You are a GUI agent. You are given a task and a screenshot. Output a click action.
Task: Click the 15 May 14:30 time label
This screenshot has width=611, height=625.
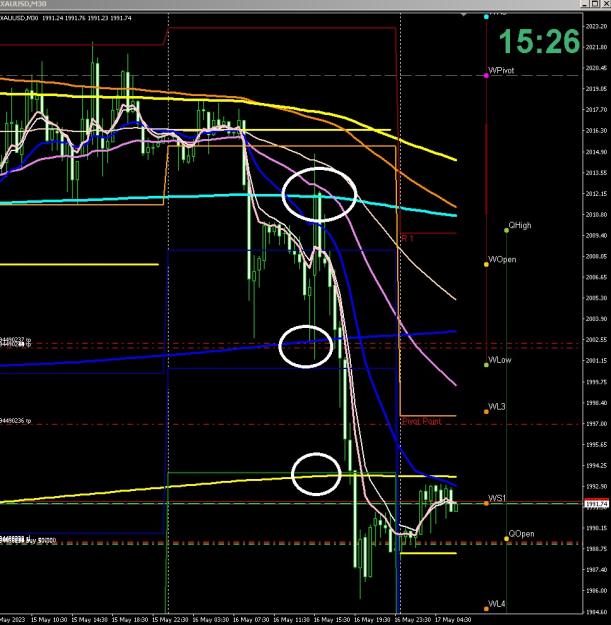click(89, 620)
